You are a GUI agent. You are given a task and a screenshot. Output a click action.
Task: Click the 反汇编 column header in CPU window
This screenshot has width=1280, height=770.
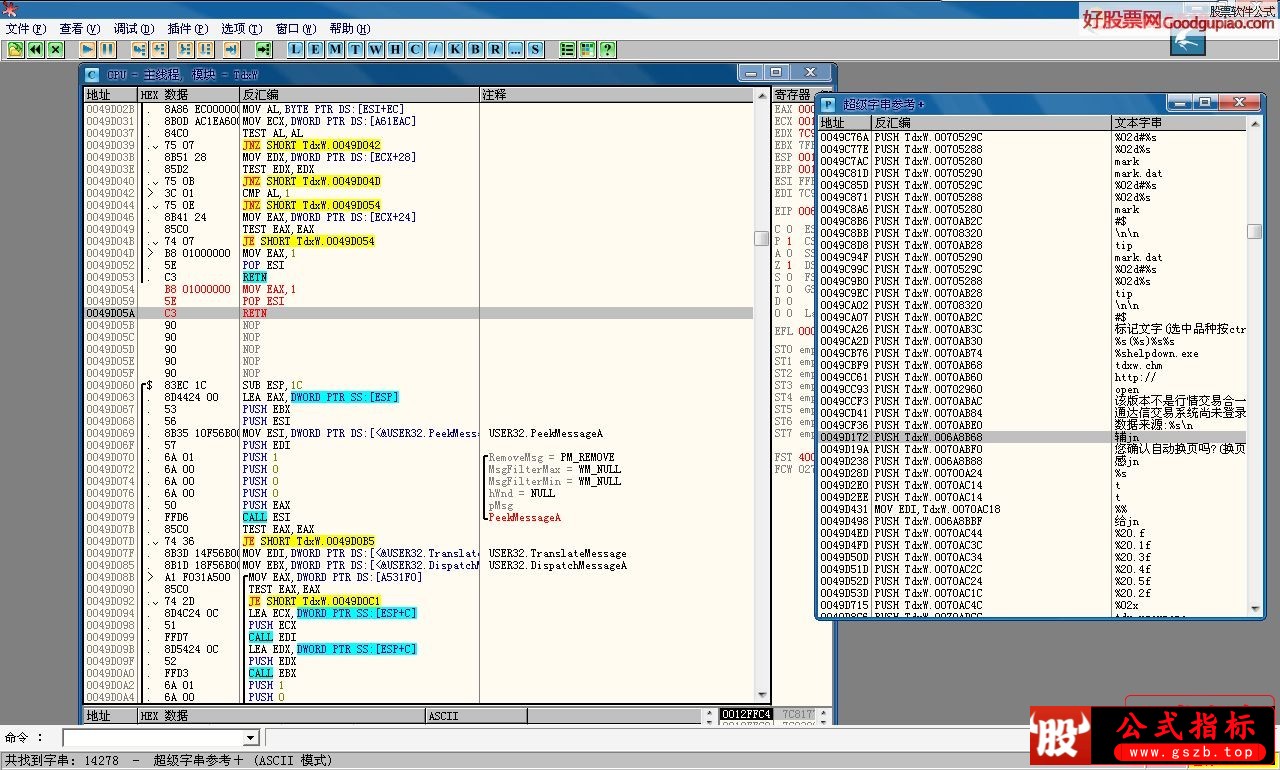[x=359, y=95]
